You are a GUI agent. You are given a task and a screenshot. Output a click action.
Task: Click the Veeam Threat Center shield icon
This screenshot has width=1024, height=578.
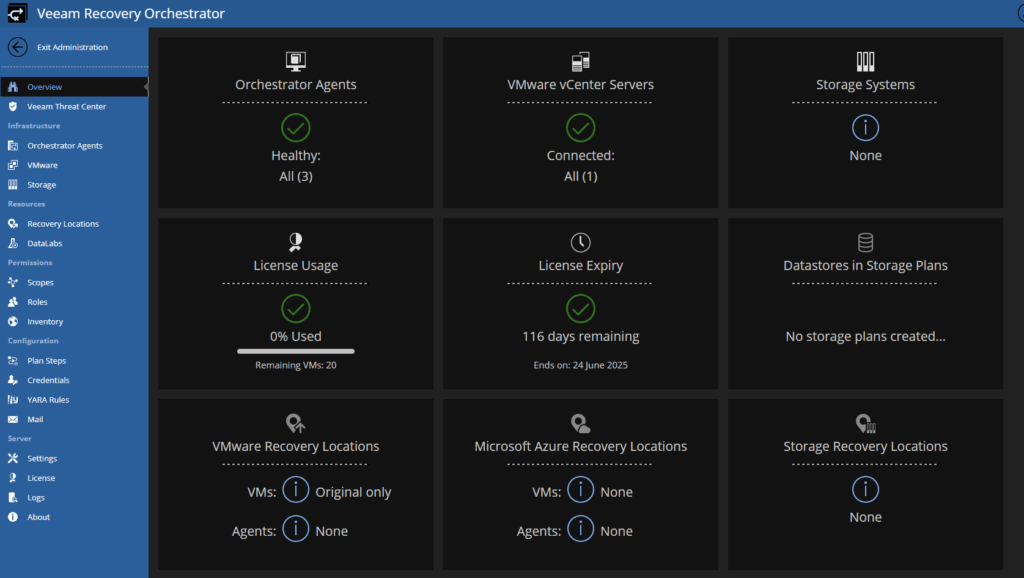click(x=12, y=106)
